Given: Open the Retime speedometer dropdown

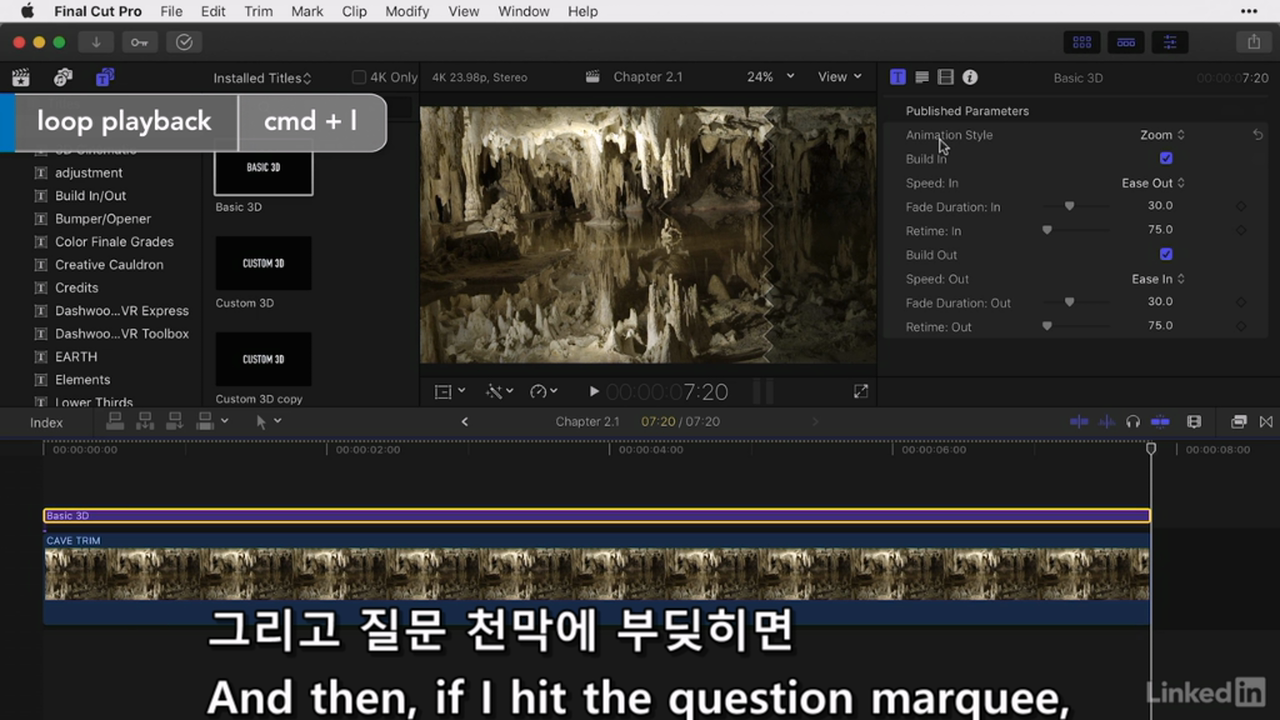Looking at the screenshot, I should coord(544,392).
